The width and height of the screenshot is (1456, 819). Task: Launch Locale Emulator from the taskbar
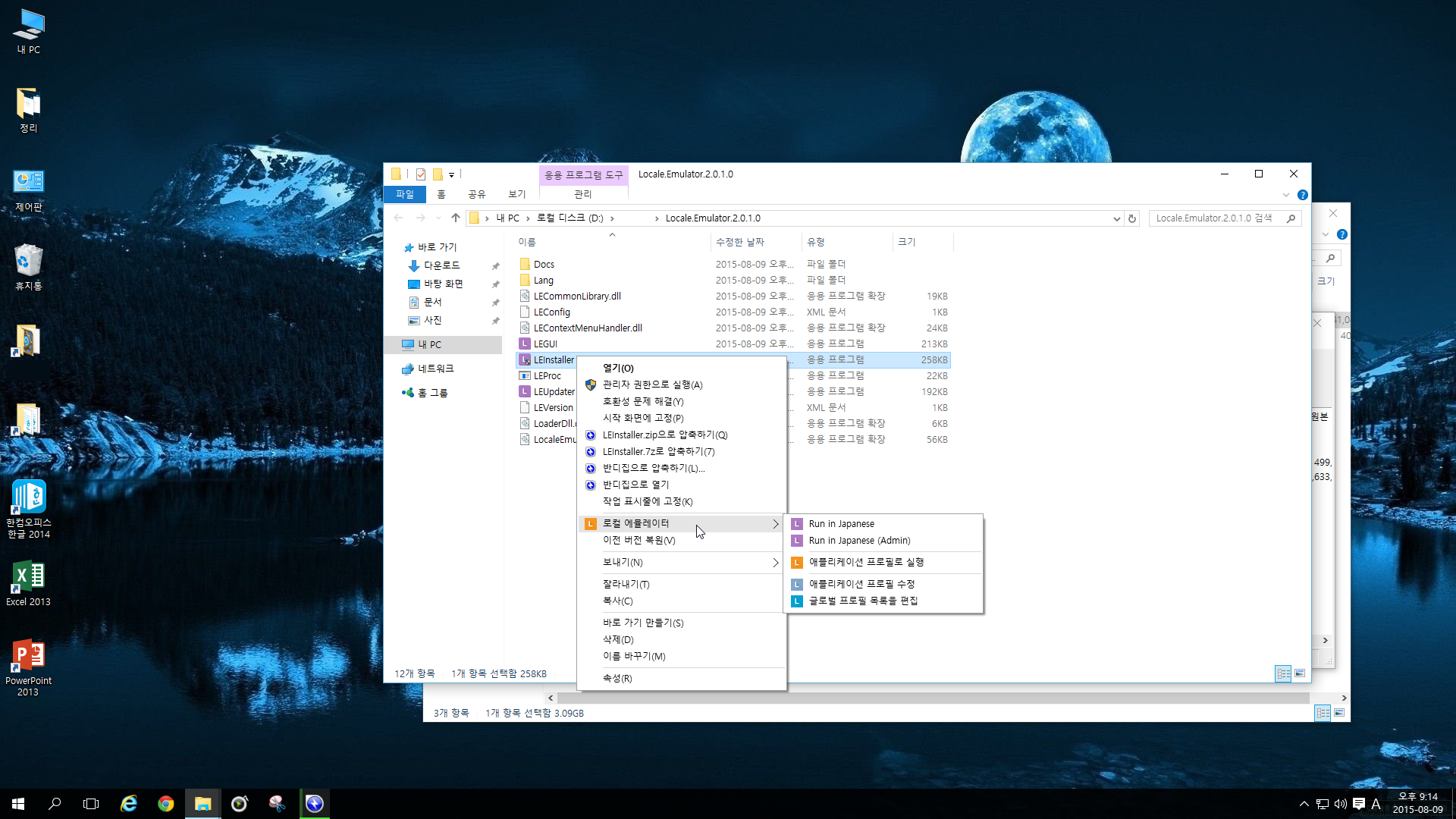tap(315, 803)
